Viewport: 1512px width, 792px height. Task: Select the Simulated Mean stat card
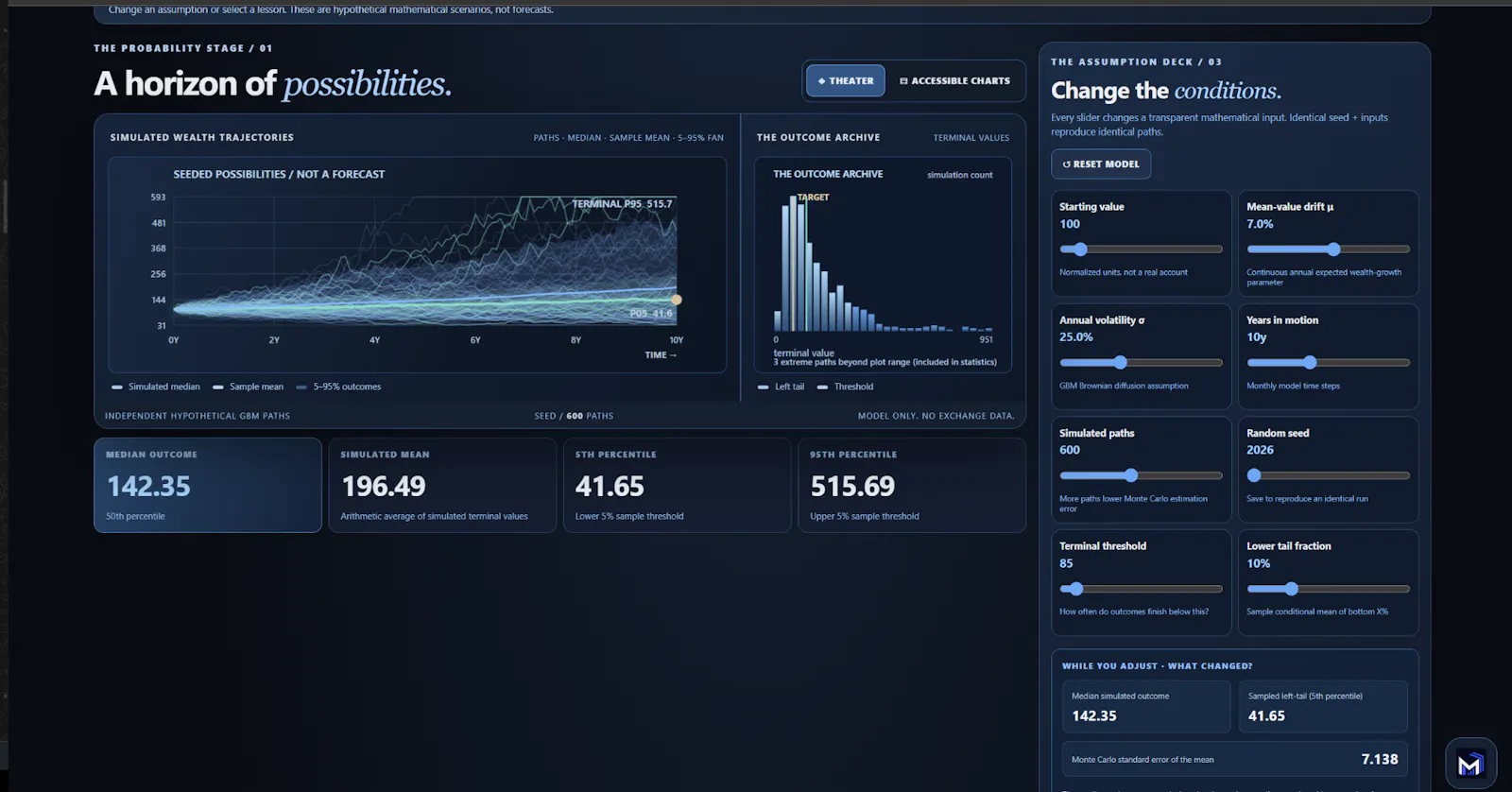coord(442,485)
